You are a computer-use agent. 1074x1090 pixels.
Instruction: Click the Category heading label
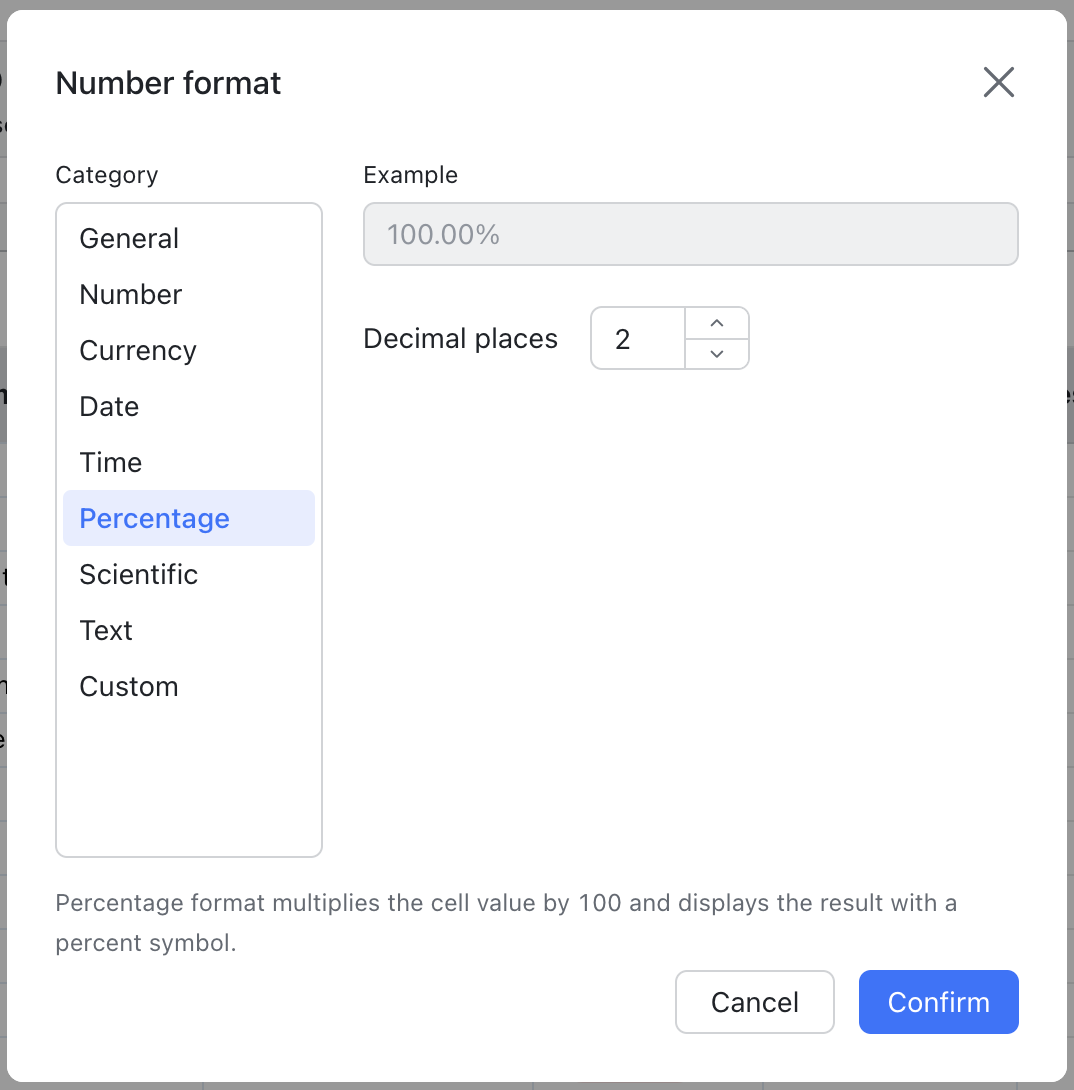pyautogui.click(x=107, y=175)
